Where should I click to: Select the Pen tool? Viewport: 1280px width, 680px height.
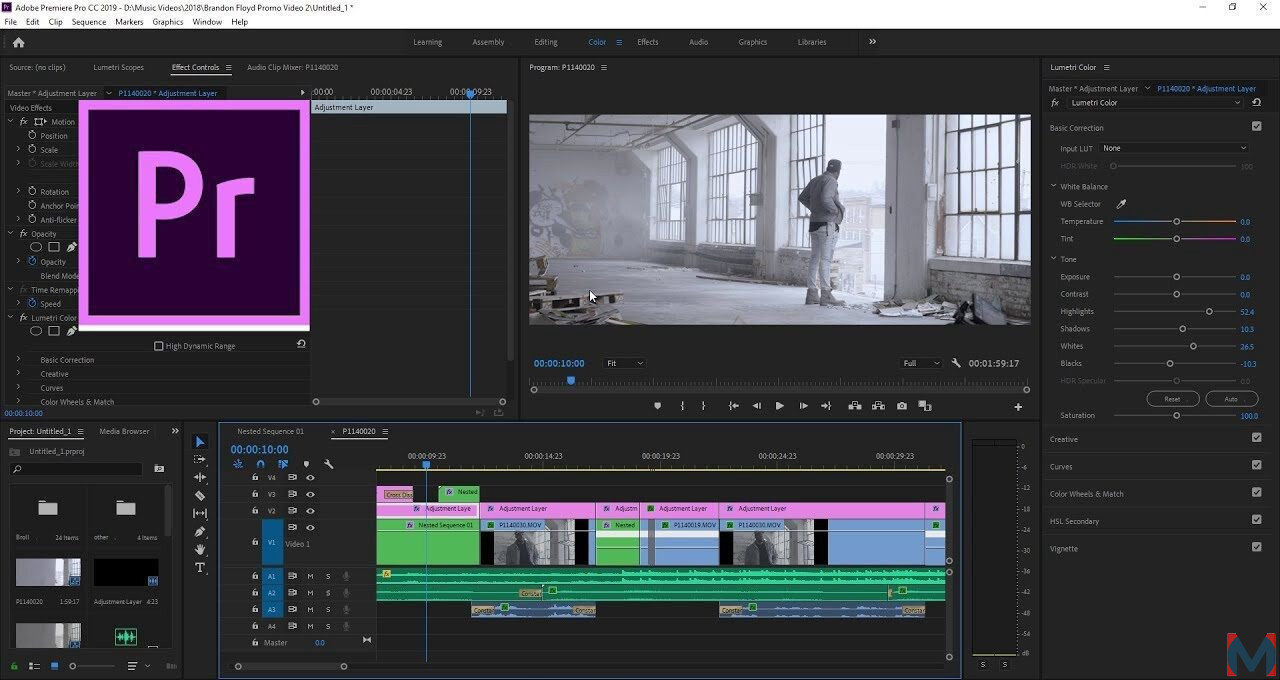pos(200,532)
